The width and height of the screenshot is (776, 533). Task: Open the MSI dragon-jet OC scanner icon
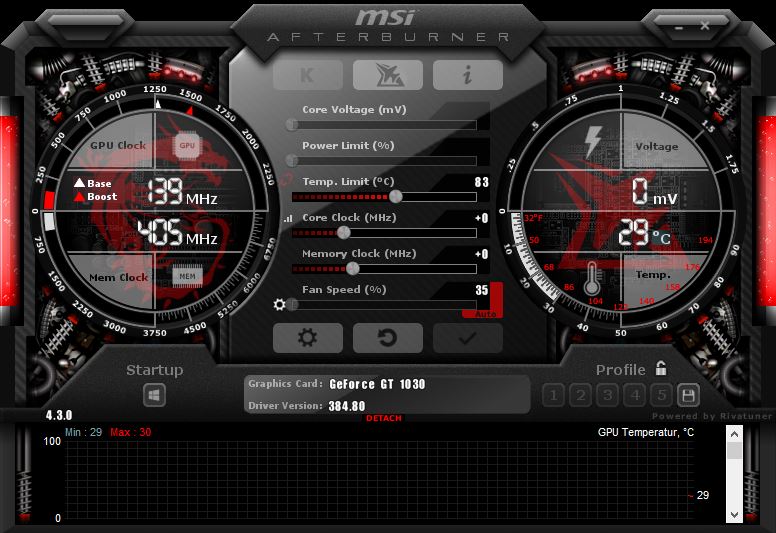[x=388, y=75]
